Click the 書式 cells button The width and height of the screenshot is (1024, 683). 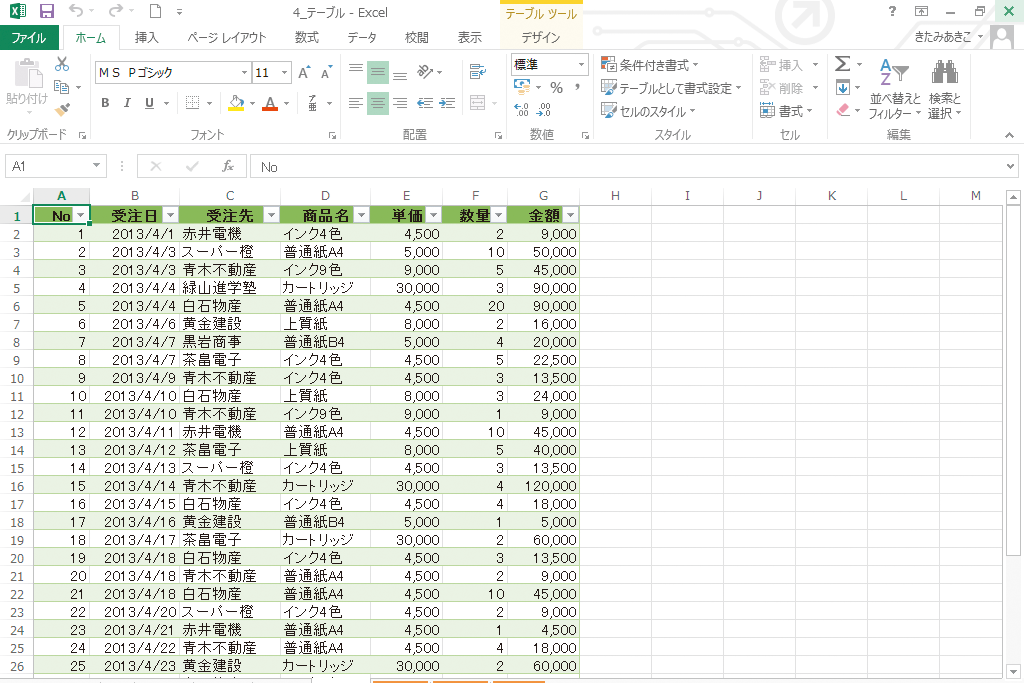786,111
